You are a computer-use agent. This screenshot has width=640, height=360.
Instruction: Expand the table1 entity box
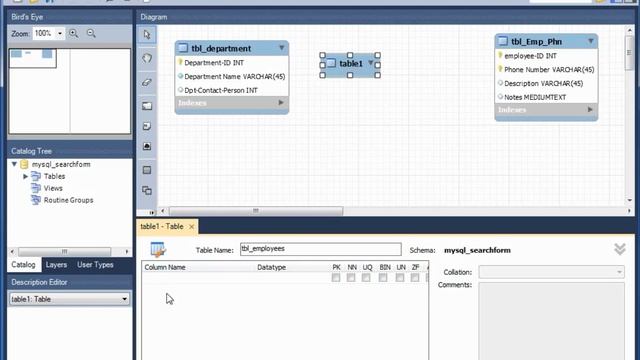pyautogui.click(x=370, y=62)
